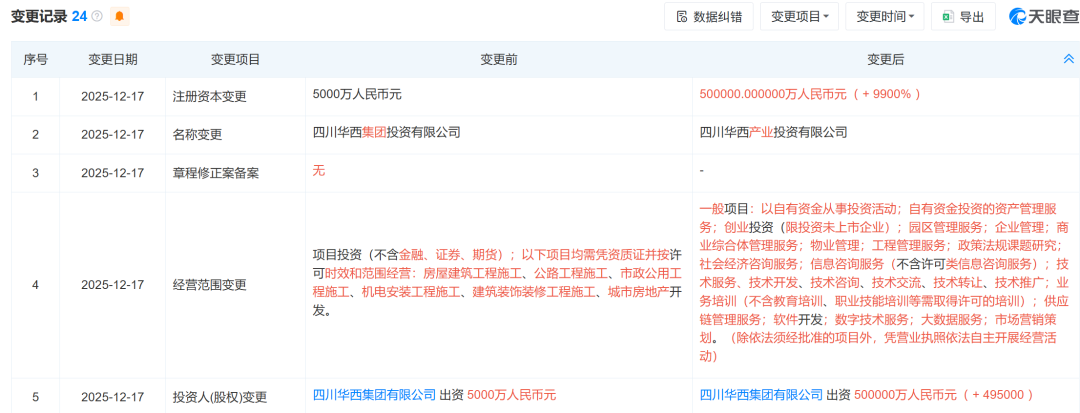Click the 天眼查 logo

pyautogui.click(x=1043, y=17)
